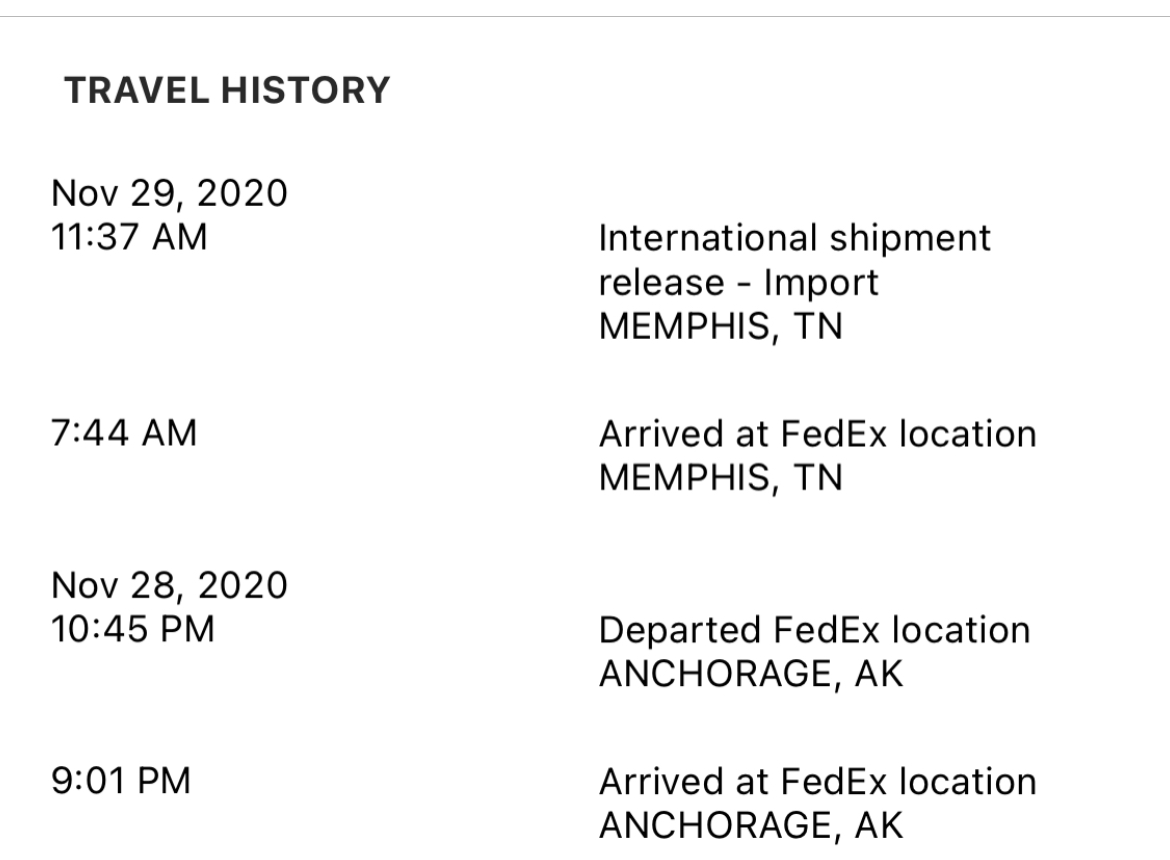Image resolution: width=1170 pixels, height=860 pixels.
Task: Select the 9:01 PM timestamp
Action: tap(121, 780)
